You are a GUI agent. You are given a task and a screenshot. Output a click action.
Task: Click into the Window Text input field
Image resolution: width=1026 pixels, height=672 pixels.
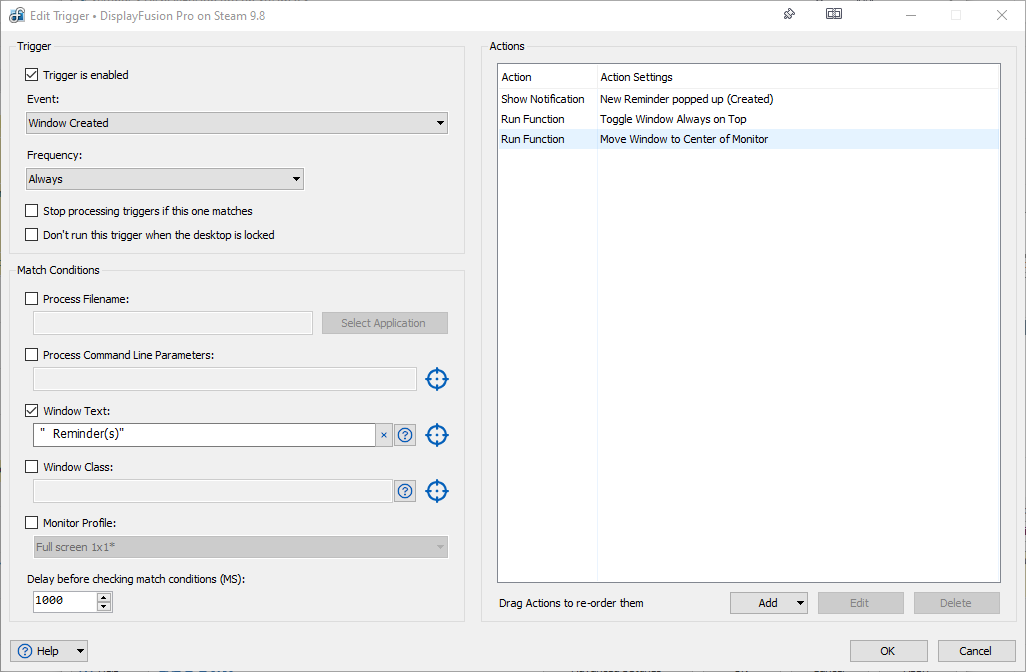click(x=205, y=435)
